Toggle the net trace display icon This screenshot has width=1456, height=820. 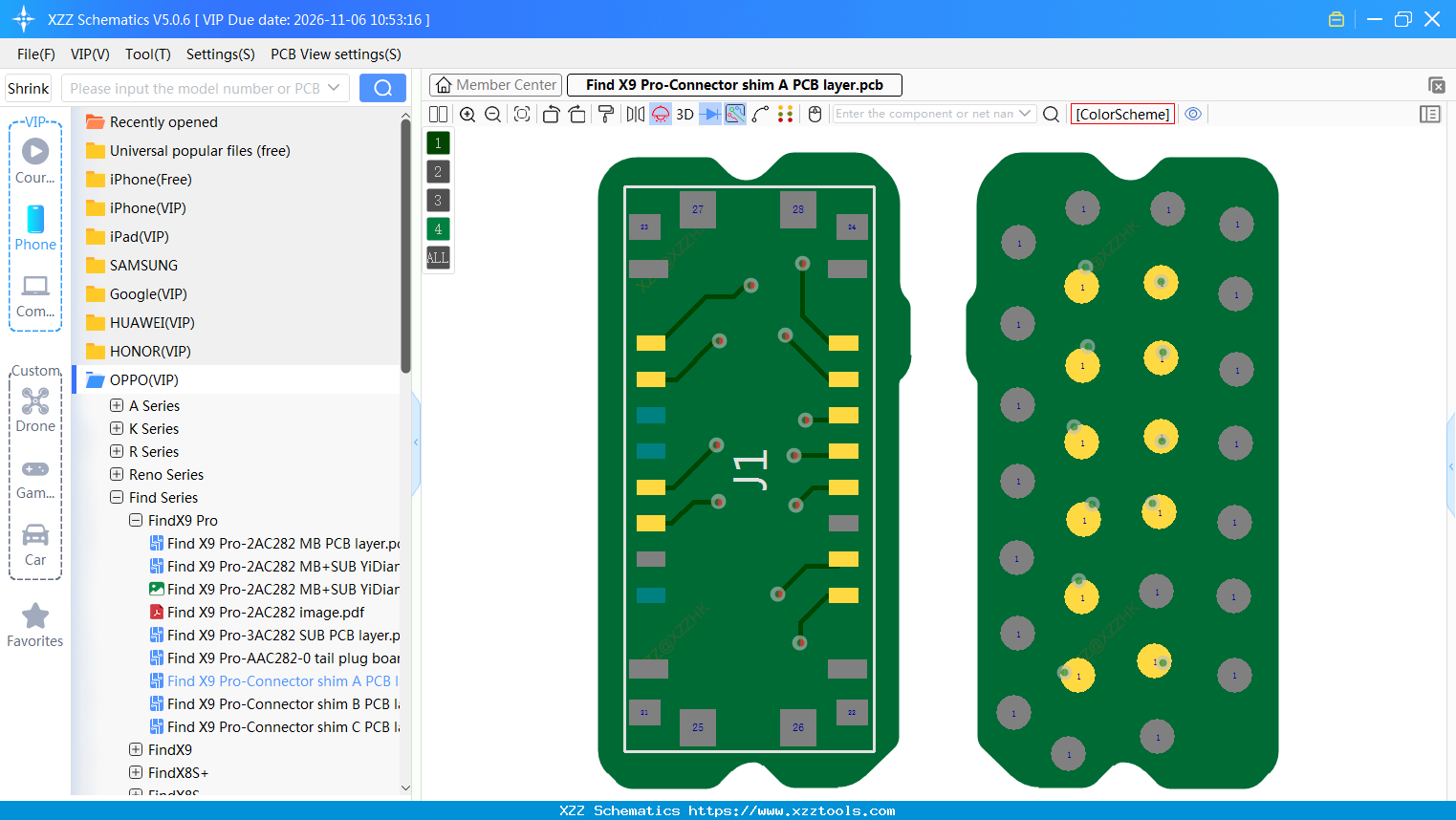tap(735, 114)
